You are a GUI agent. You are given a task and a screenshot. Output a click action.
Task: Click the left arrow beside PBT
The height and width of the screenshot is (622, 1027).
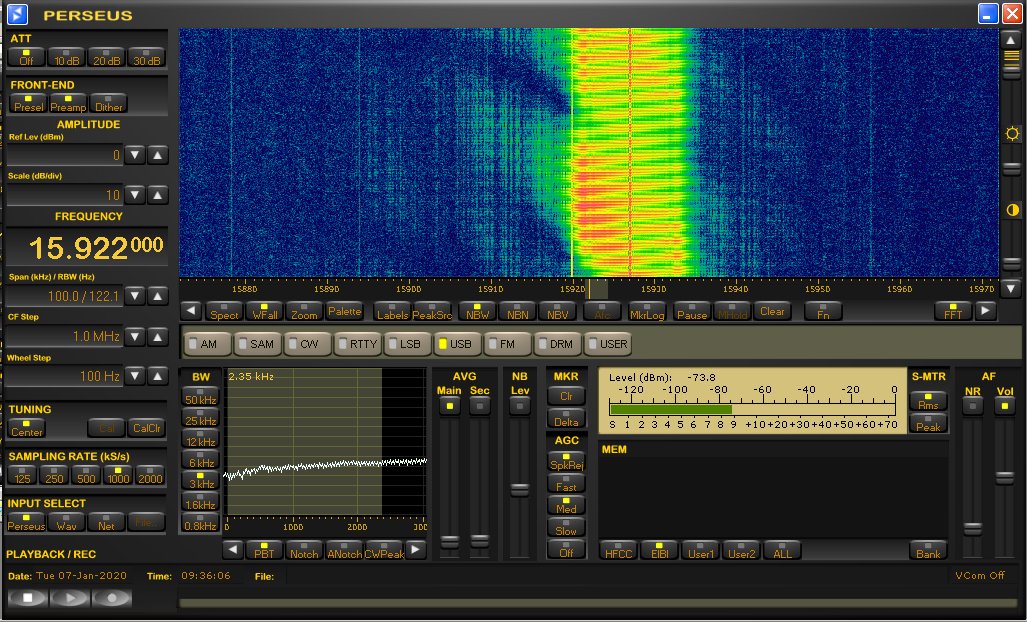pyautogui.click(x=233, y=549)
